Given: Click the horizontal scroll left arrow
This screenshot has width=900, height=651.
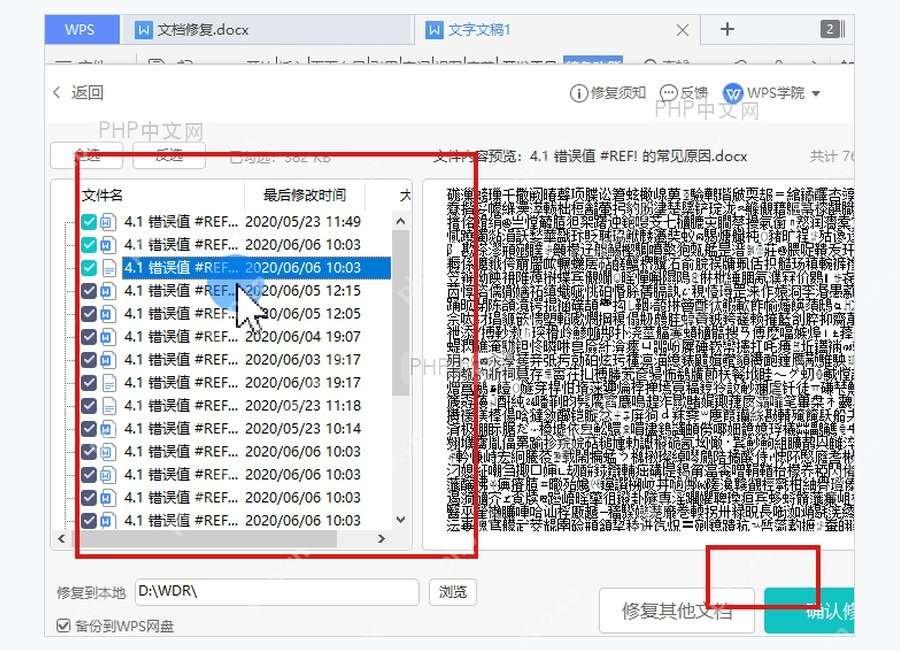Looking at the screenshot, I should 61,538.
